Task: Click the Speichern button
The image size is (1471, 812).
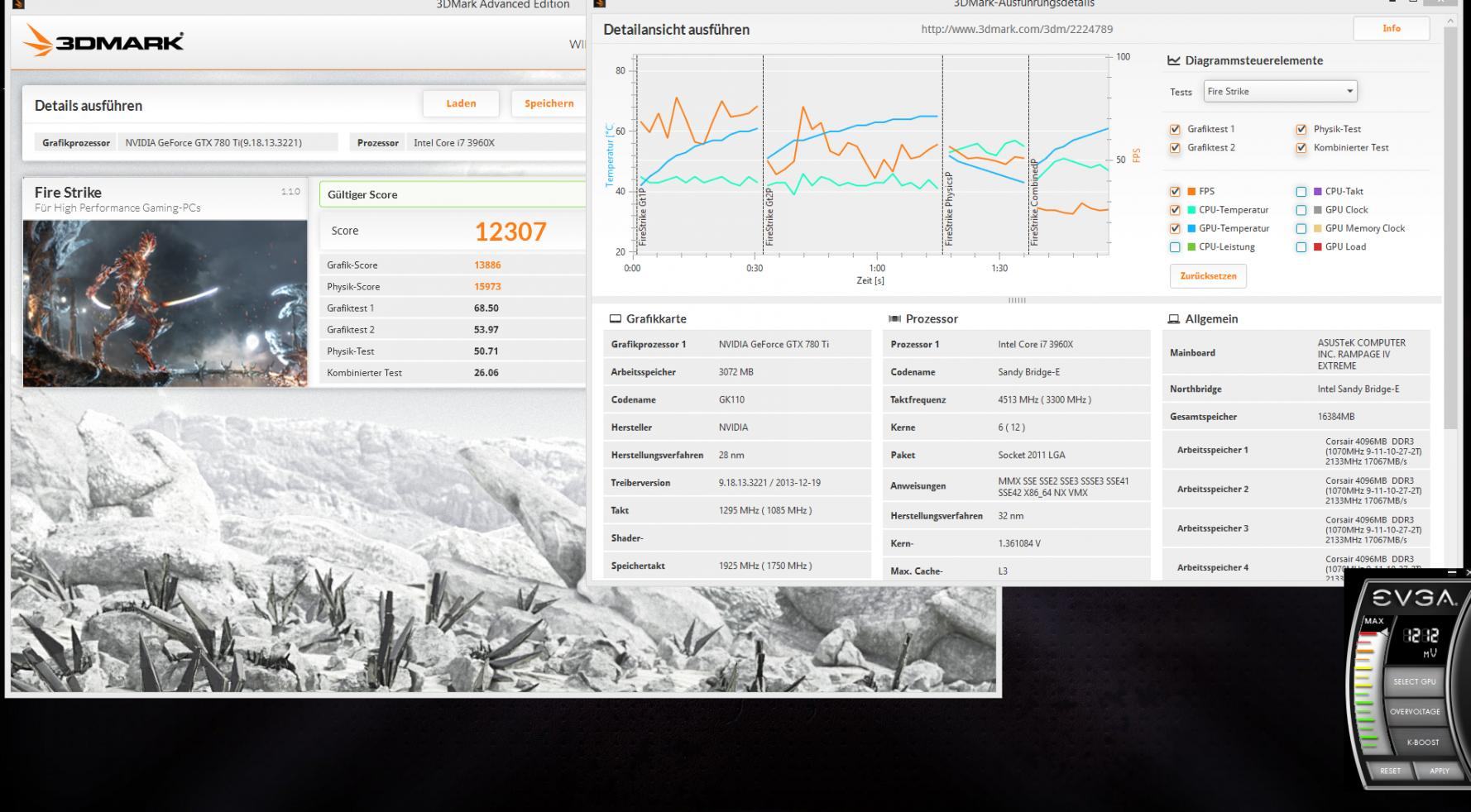Action: click(x=549, y=103)
